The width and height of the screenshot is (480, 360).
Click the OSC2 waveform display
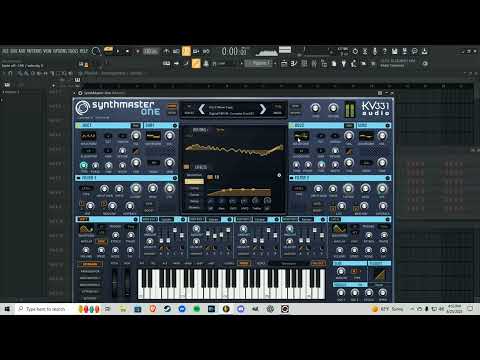coord(301,136)
